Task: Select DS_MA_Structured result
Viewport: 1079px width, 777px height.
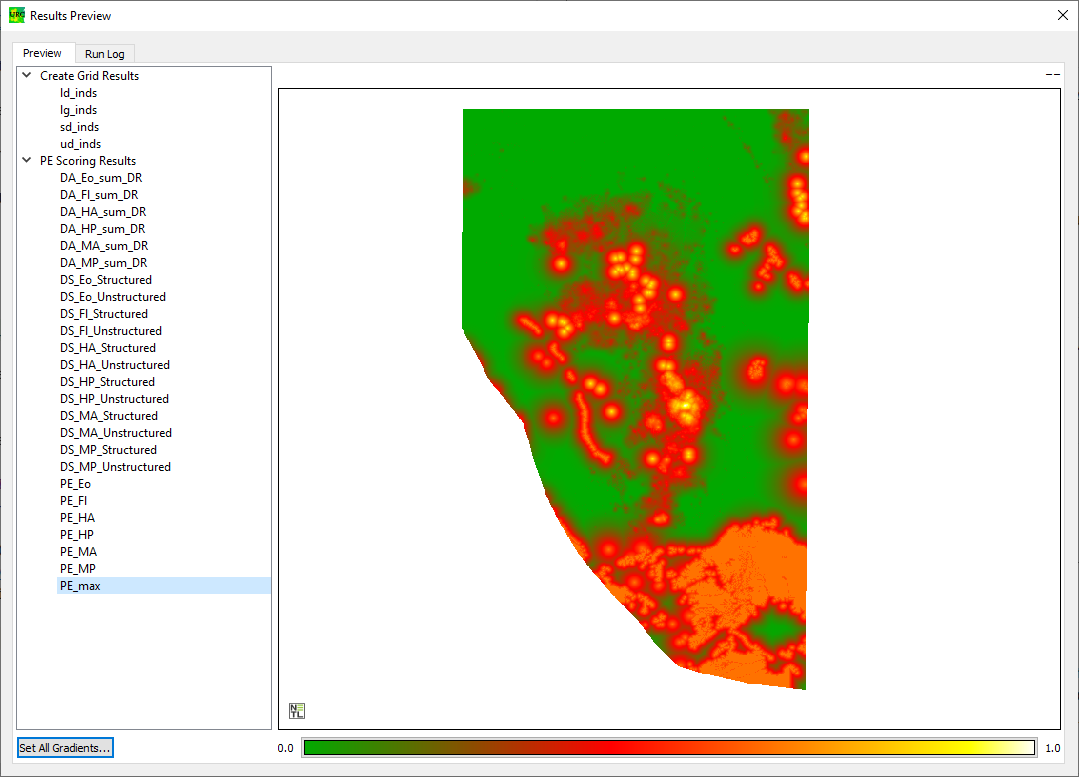Action: point(109,416)
